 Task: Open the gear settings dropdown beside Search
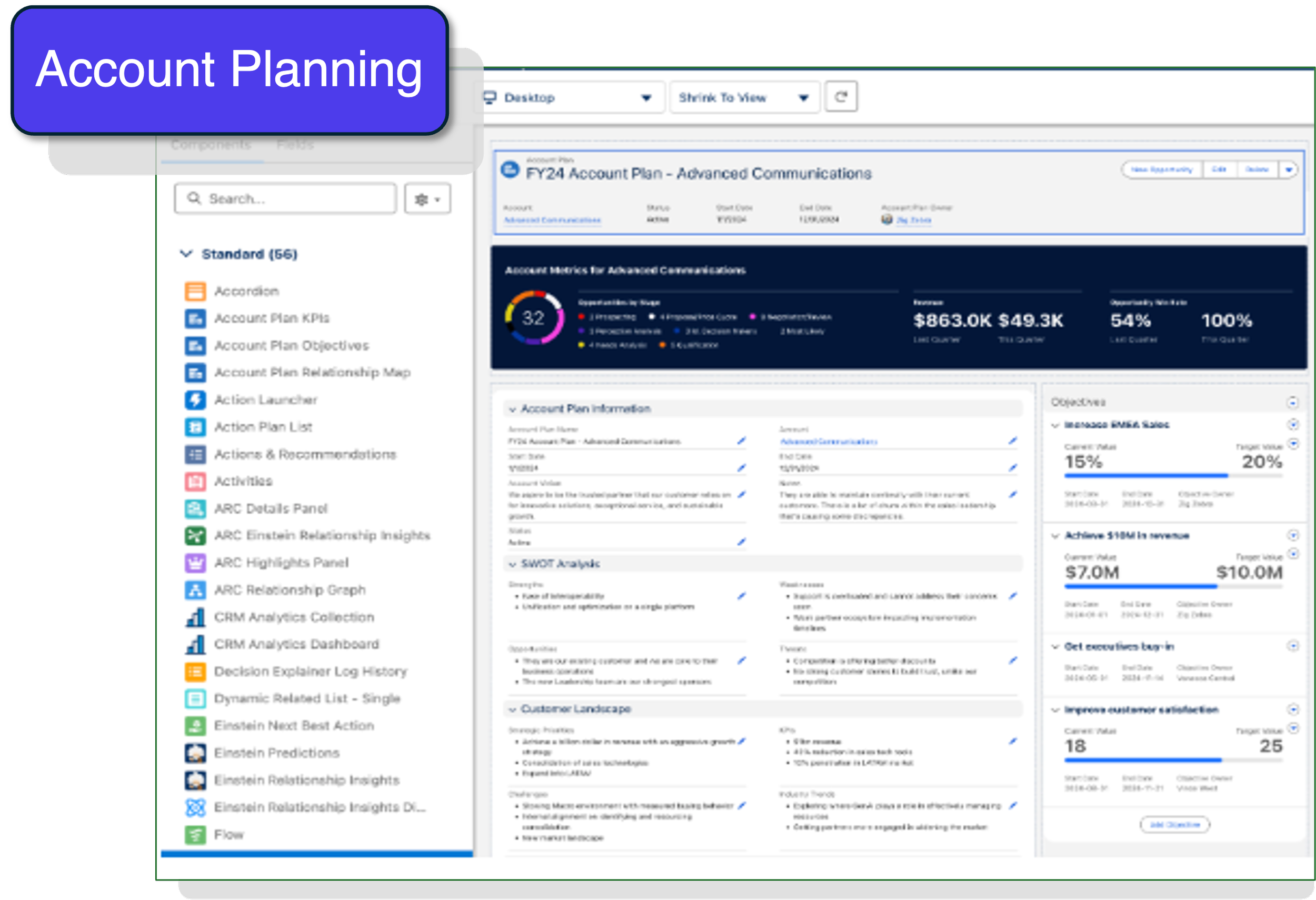click(x=427, y=199)
